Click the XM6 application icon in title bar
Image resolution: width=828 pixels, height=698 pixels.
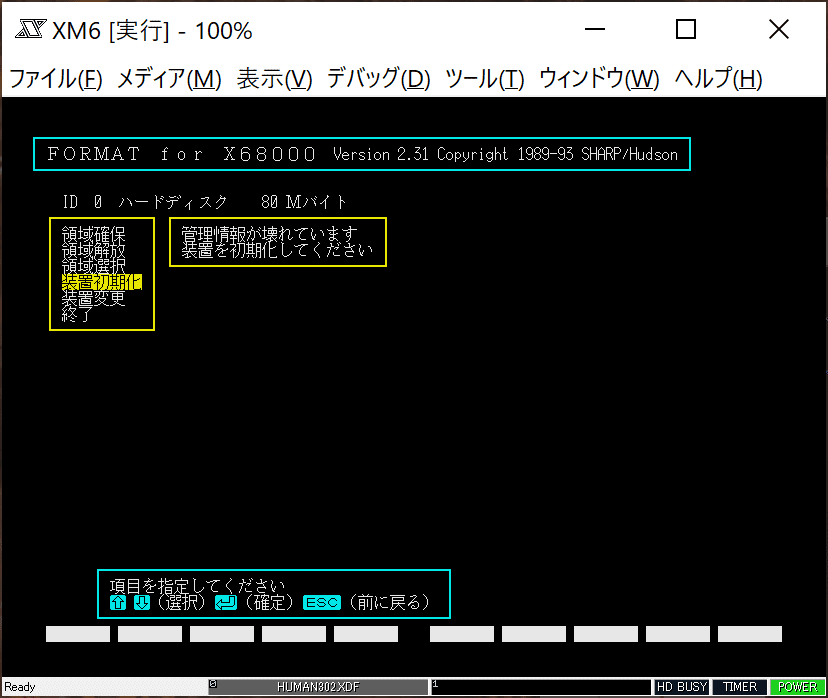[x=31, y=29]
